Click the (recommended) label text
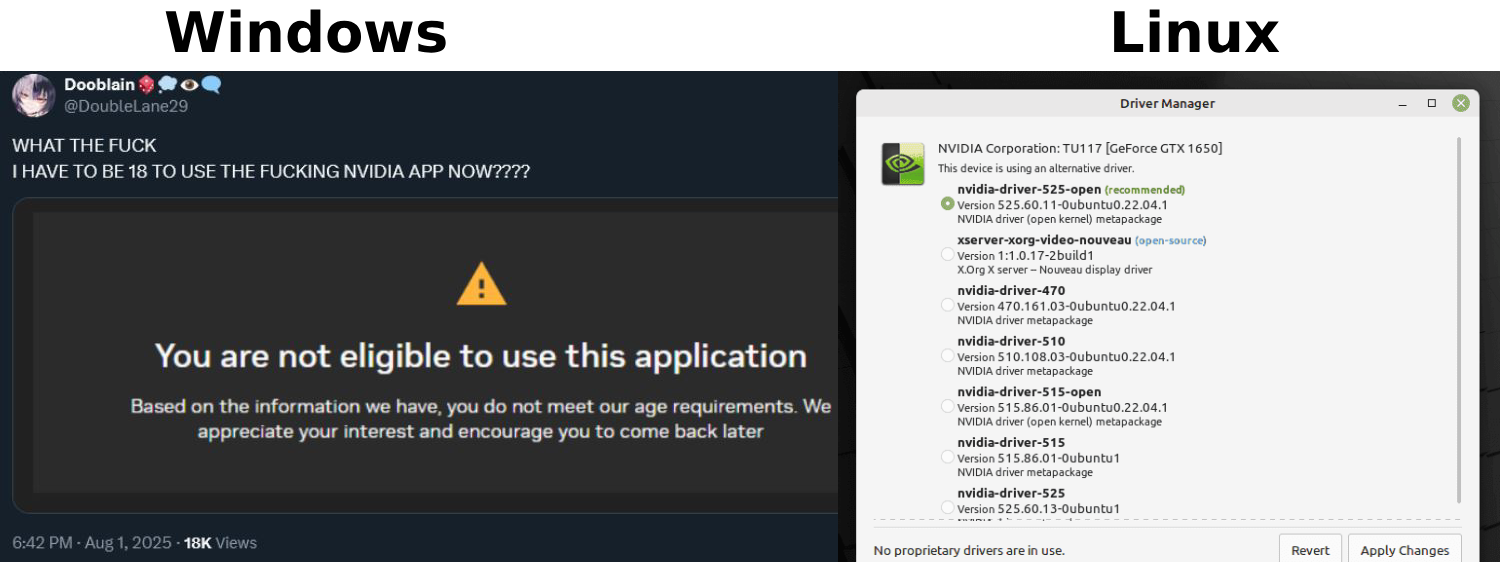The width and height of the screenshot is (1500, 562). pyautogui.click(x=1145, y=189)
